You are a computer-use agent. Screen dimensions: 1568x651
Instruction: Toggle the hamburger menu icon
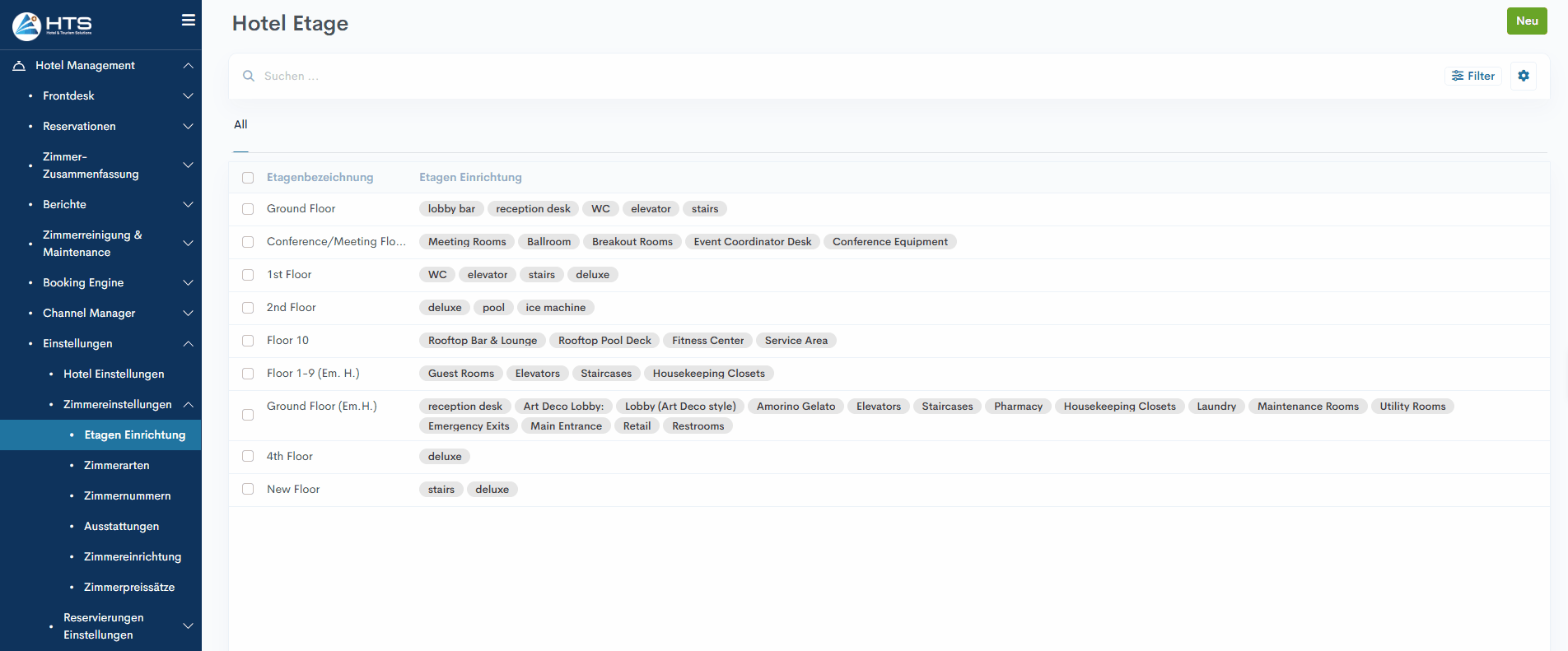189,21
